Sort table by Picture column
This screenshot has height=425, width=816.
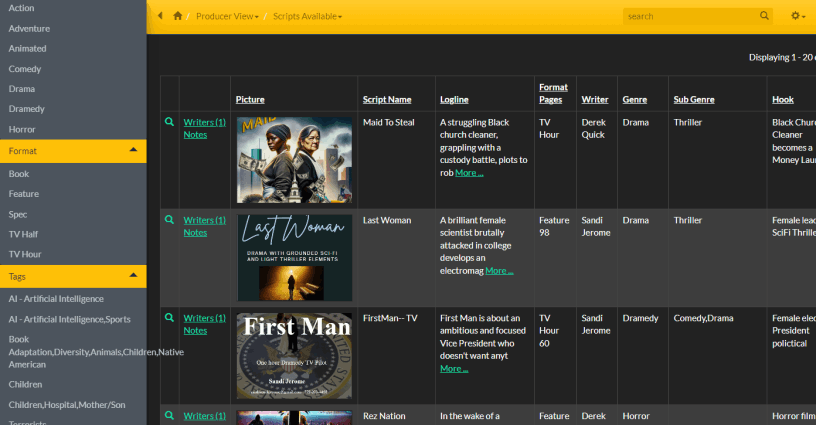point(250,99)
